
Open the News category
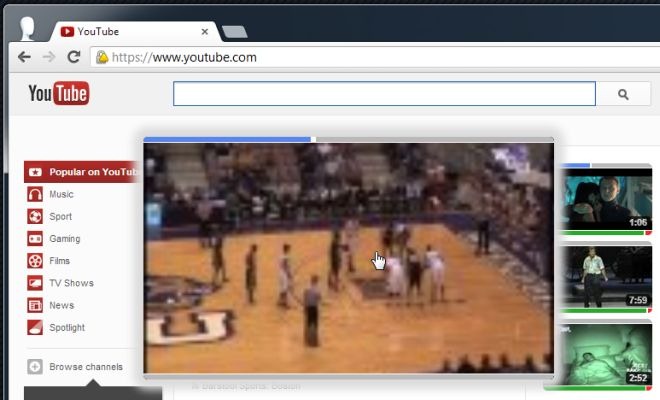[x=61, y=305]
